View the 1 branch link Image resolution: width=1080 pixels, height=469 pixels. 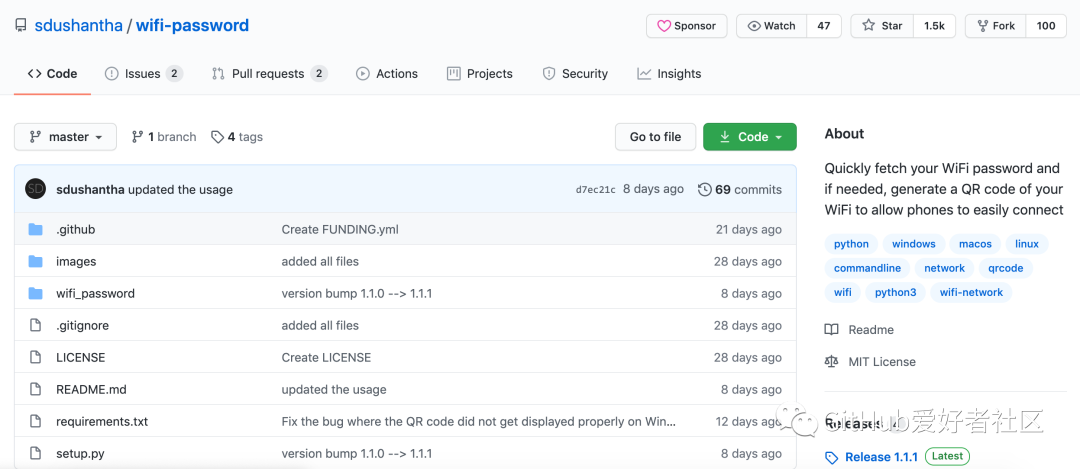tap(164, 137)
